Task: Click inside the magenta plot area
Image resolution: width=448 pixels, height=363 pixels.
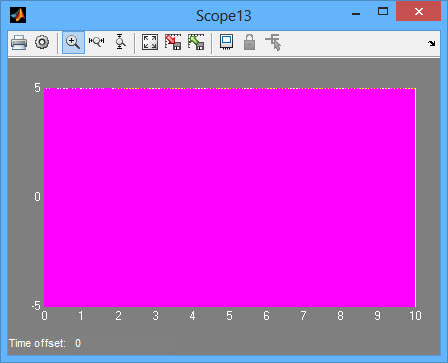Action: coord(230,198)
